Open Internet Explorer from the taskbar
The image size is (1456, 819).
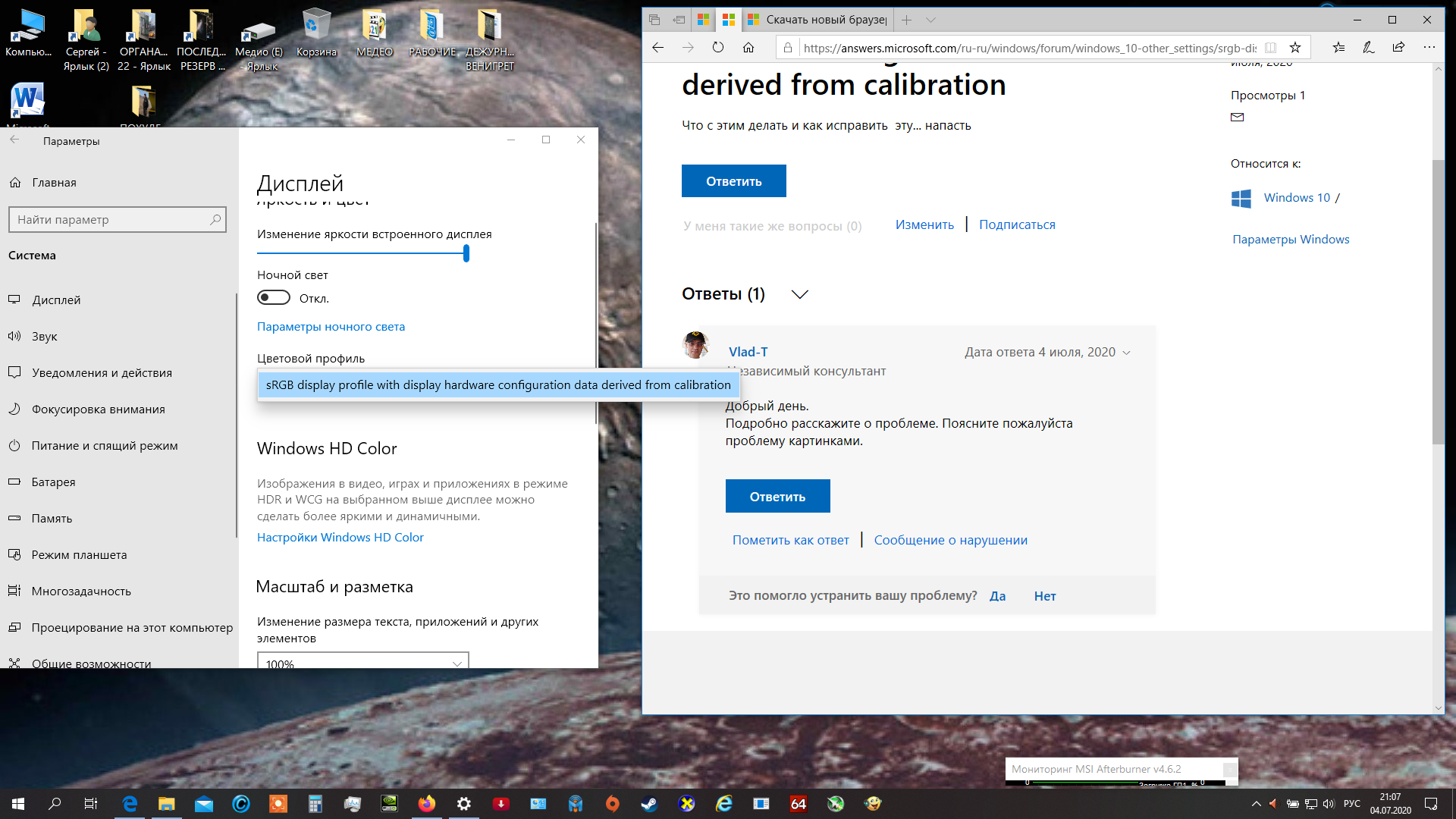(724, 804)
